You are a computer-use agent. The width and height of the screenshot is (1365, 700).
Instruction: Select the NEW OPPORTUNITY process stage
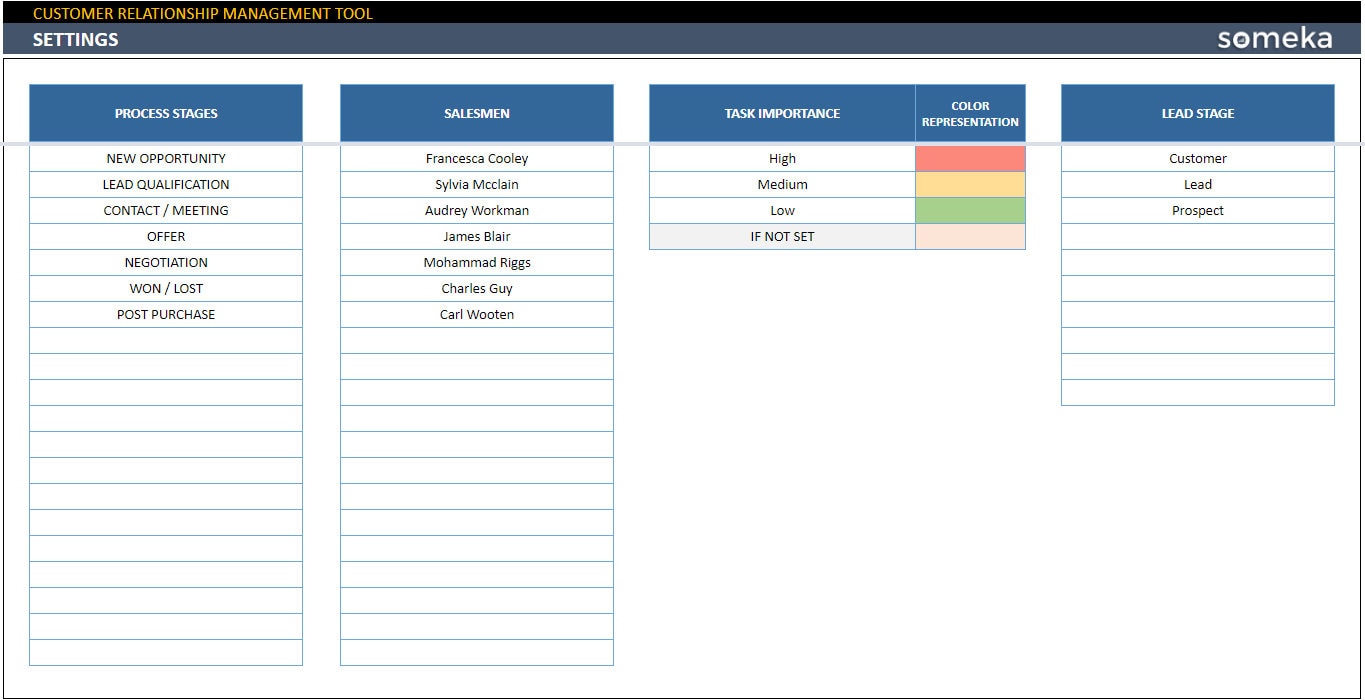(x=165, y=158)
